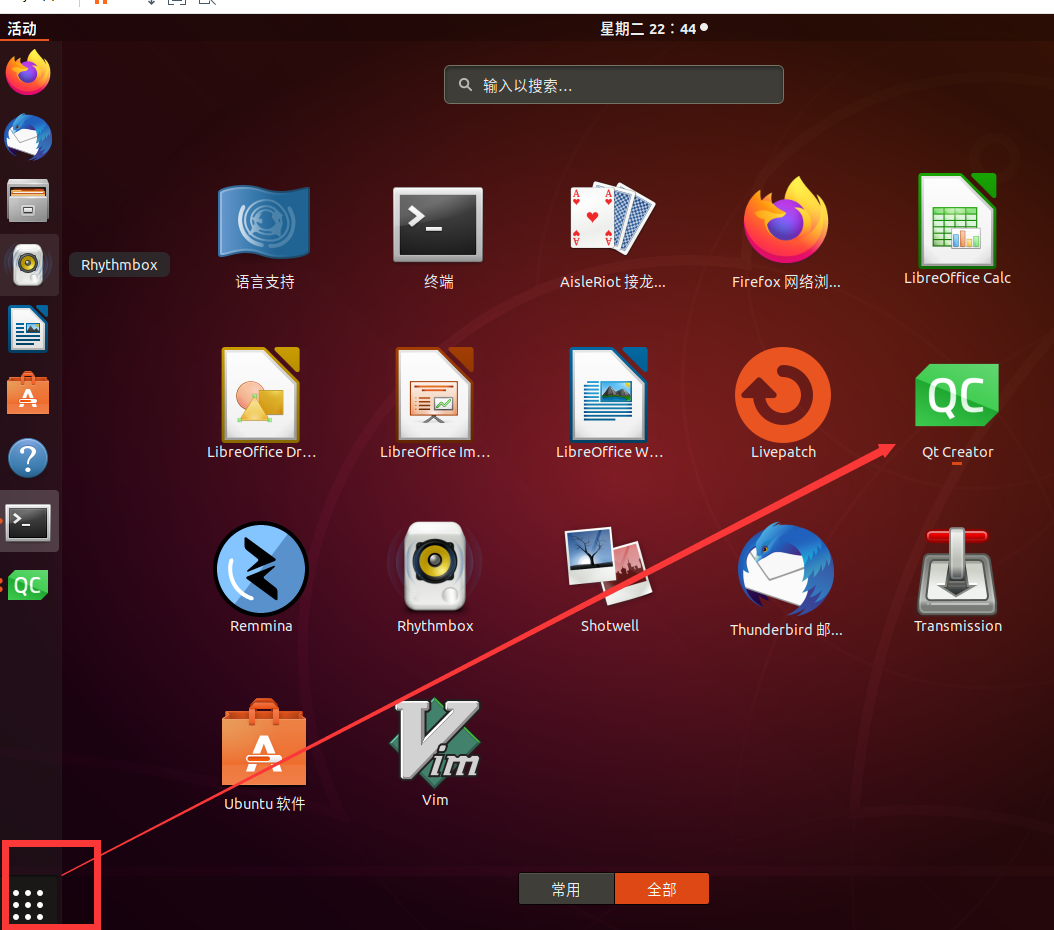Open the calendar via the 22:44 clock
The image size is (1054, 930).
tap(654, 28)
